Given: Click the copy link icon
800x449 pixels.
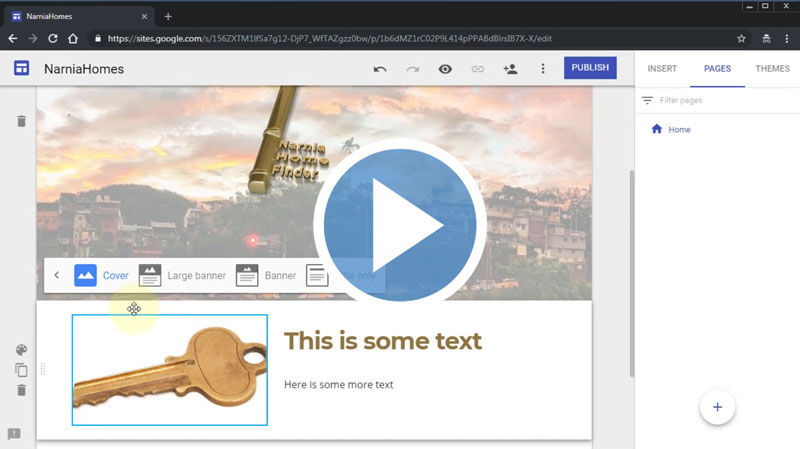Looking at the screenshot, I should coord(477,69).
